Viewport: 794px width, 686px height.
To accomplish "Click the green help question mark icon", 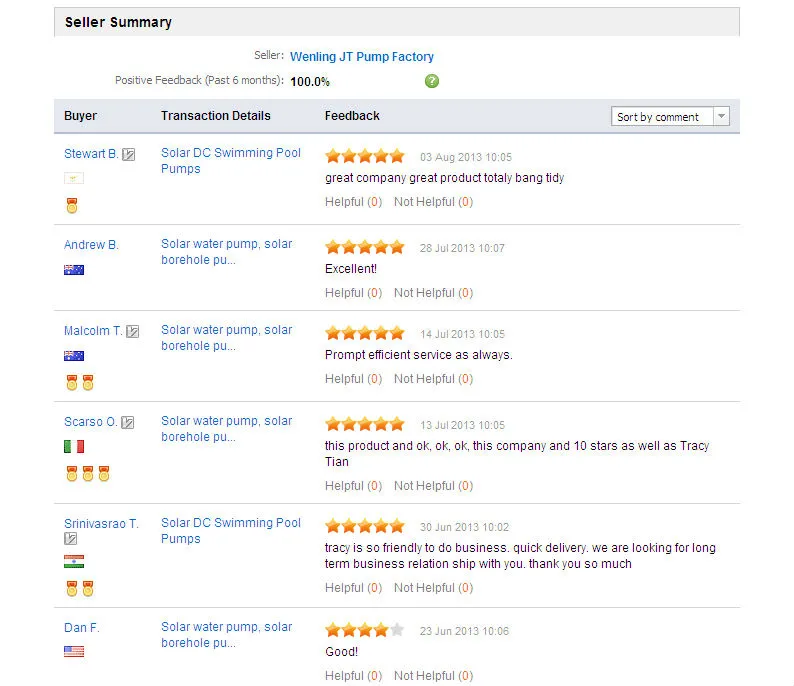I will coord(432,81).
